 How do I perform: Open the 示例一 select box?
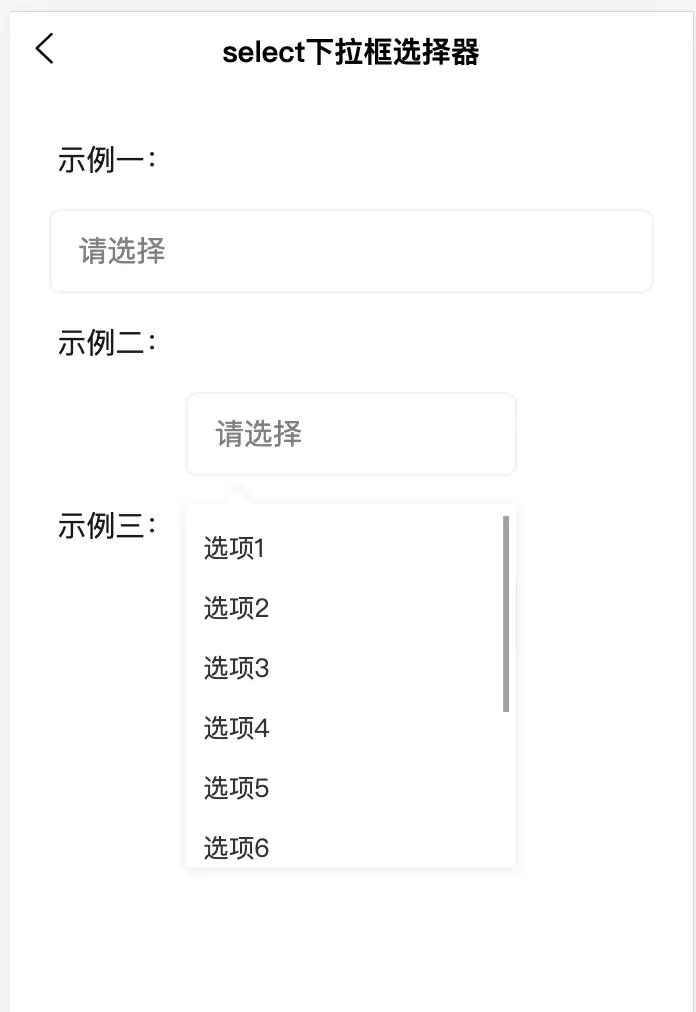coord(351,251)
